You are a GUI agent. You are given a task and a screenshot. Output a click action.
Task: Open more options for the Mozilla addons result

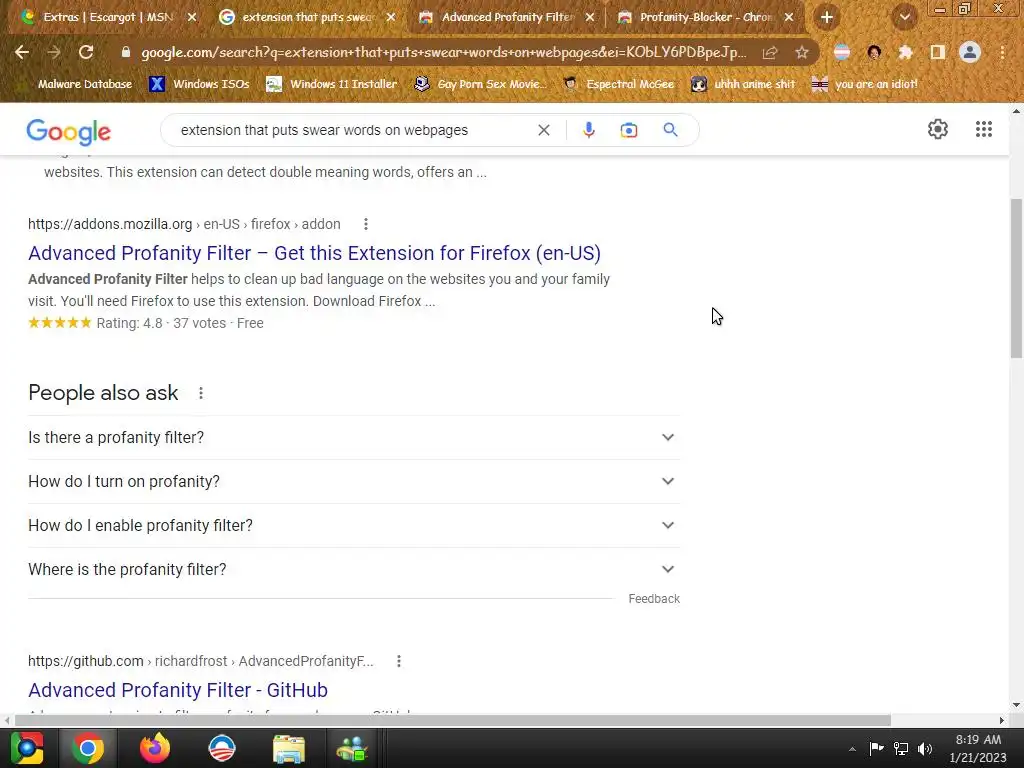[366, 224]
